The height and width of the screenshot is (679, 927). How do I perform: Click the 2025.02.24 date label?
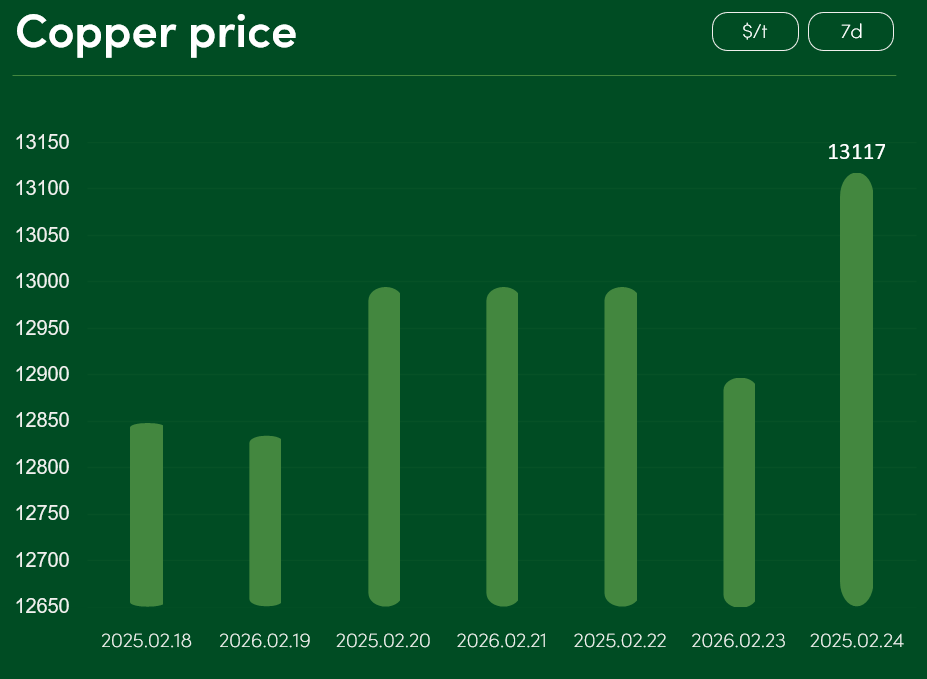(857, 641)
